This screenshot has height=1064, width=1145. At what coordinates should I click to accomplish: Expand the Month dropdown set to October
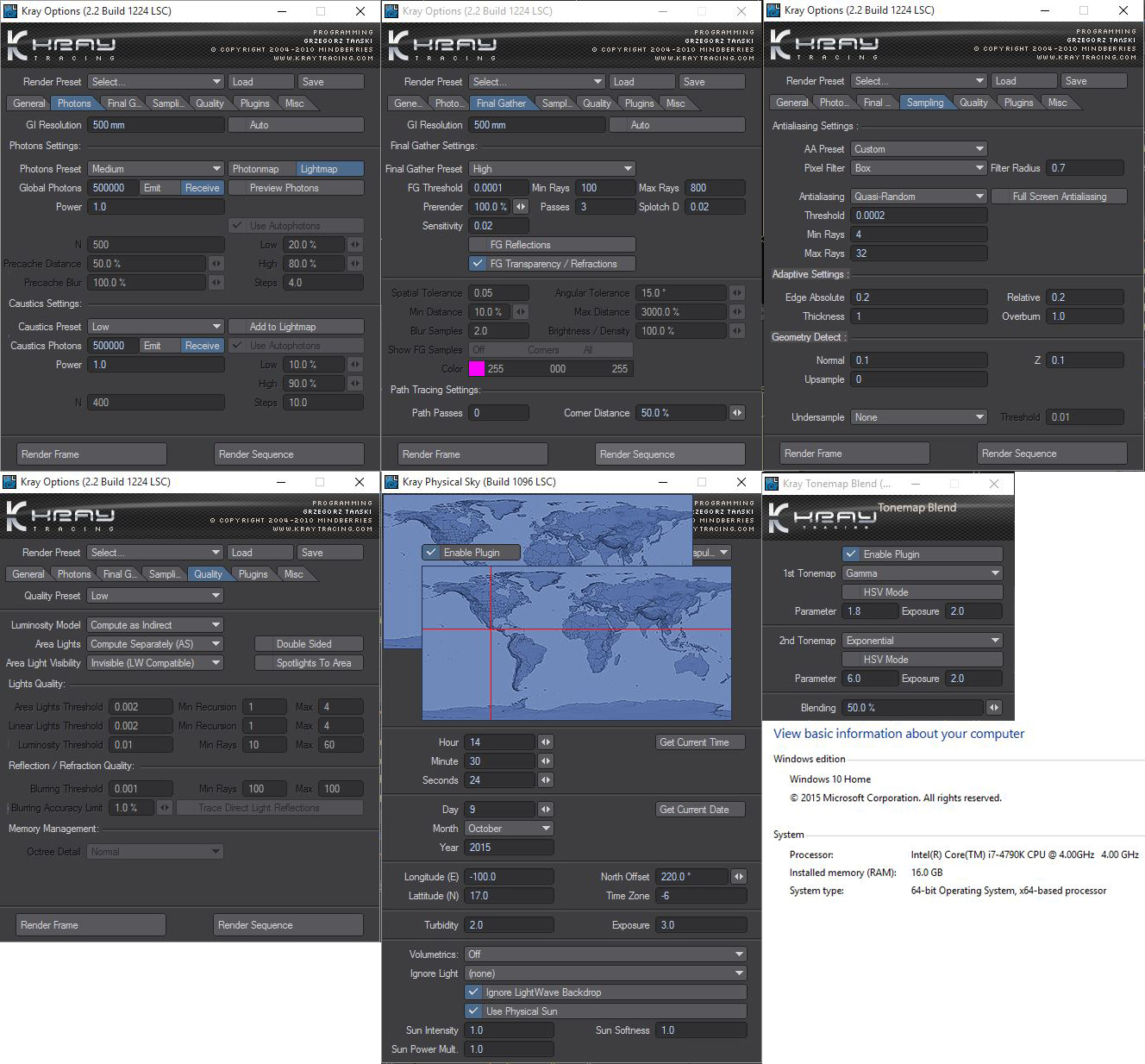pos(509,829)
